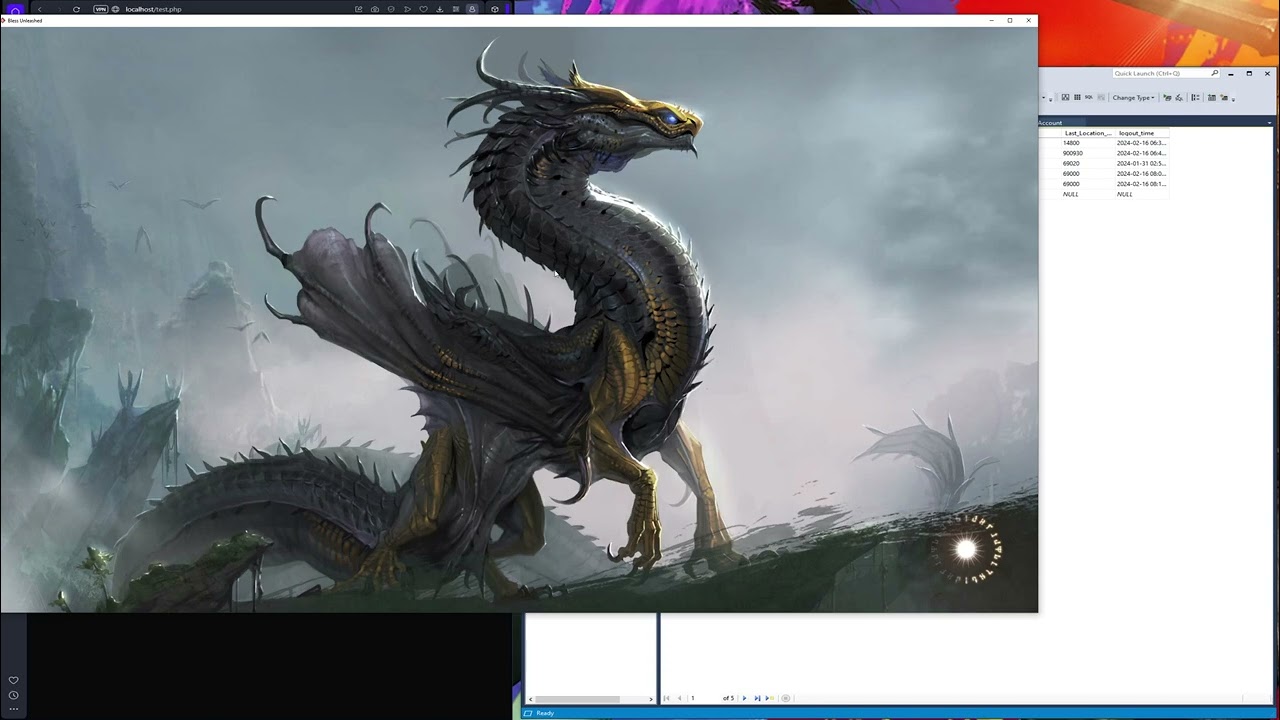Verify SQL syntax icon
Viewport: 1280px width, 720px height.
click(x=1179, y=98)
